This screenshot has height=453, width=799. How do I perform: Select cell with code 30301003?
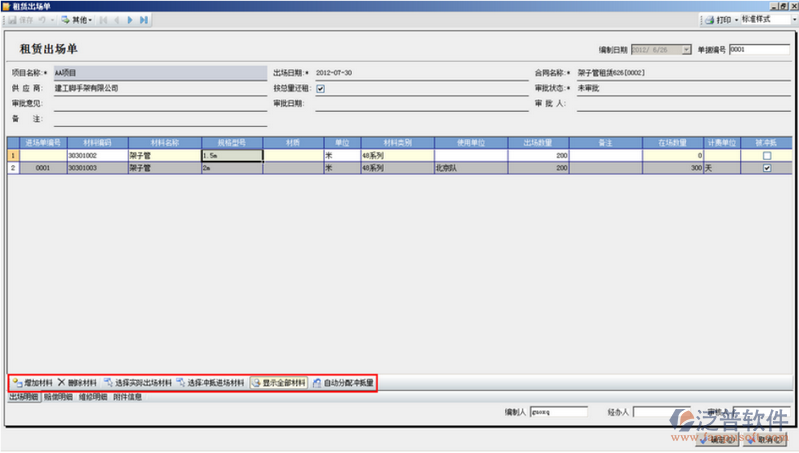(x=97, y=168)
